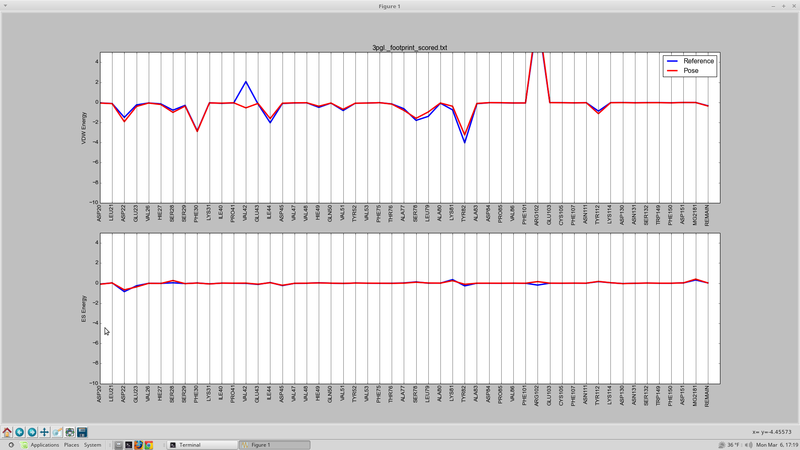Open the Configure subplots dialog

(69, 432)
